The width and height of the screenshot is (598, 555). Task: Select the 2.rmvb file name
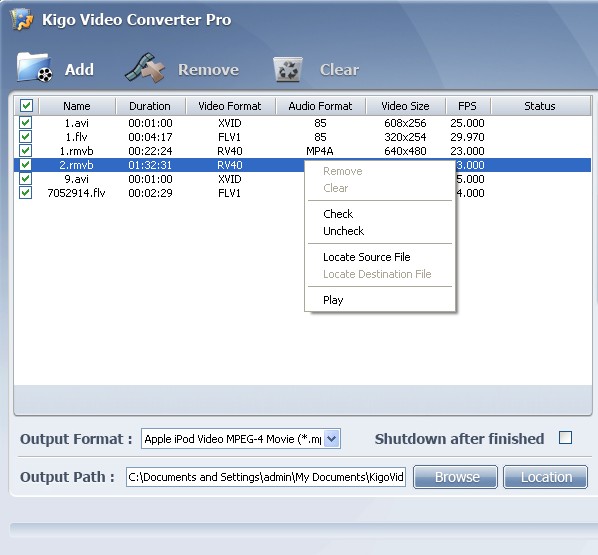click(x=77, y=165)
